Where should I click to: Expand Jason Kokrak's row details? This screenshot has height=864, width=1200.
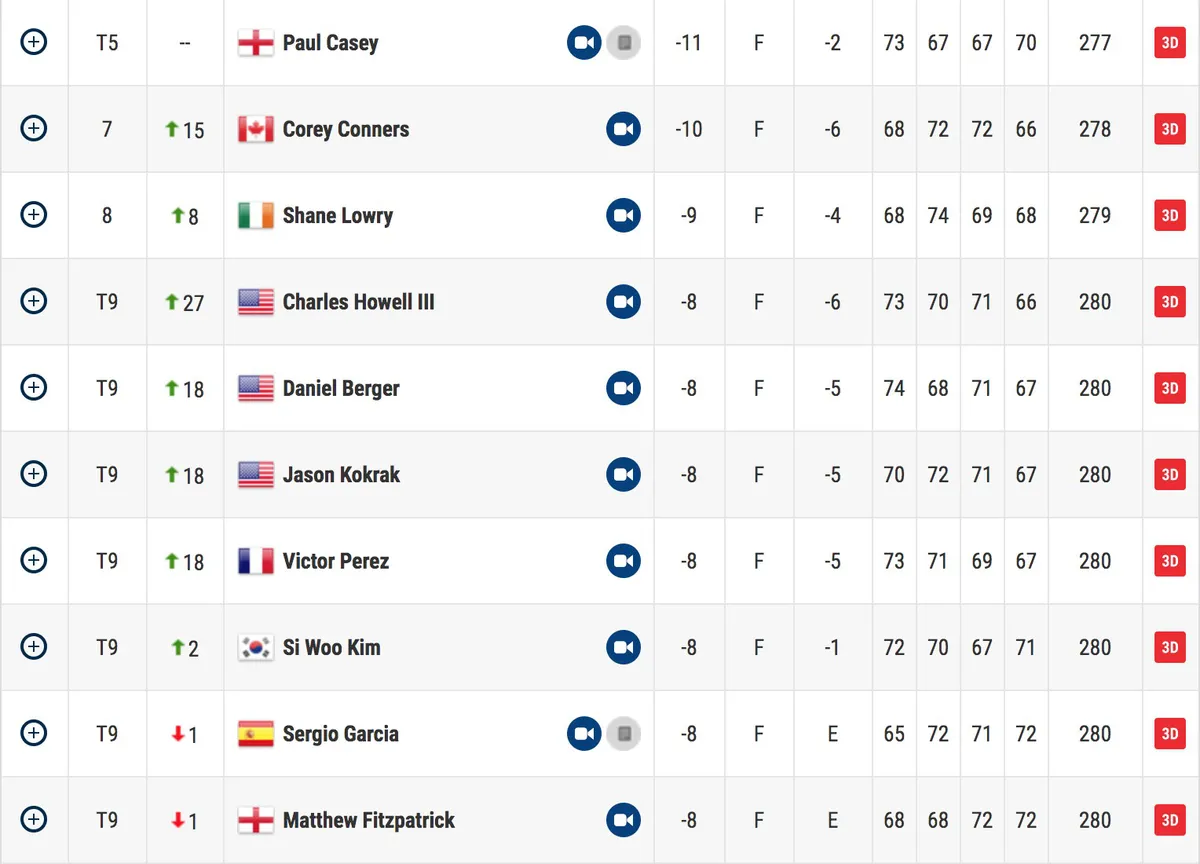34,474
